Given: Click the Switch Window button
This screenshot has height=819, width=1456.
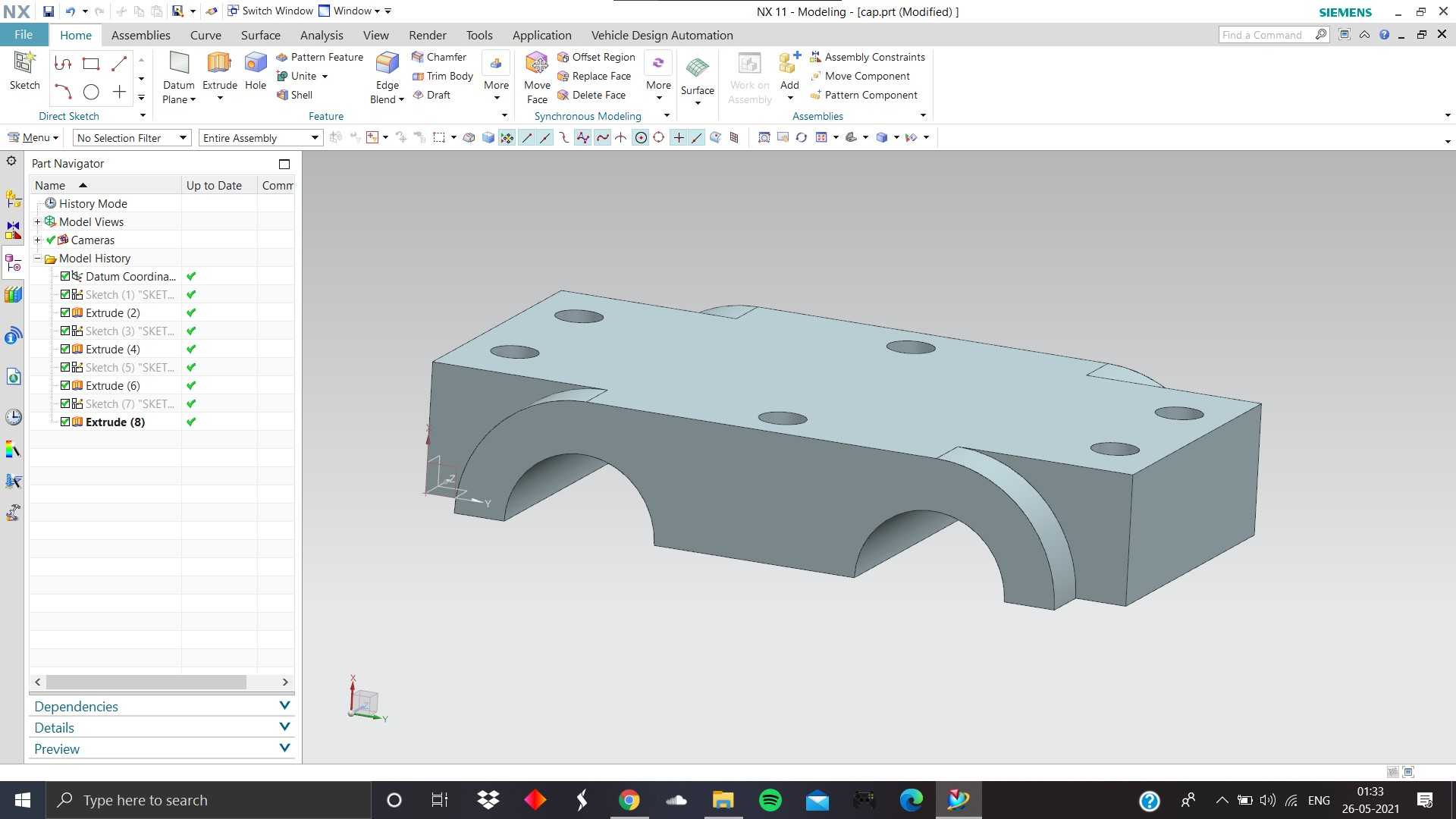Looking at the screenshot, I should pyautogui.click(x=270, y=11).
